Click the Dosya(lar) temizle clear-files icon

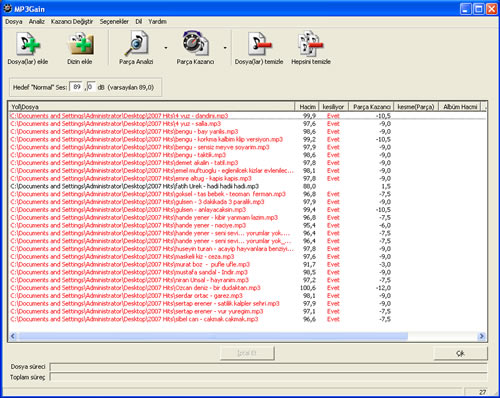[x=259, y=44]
